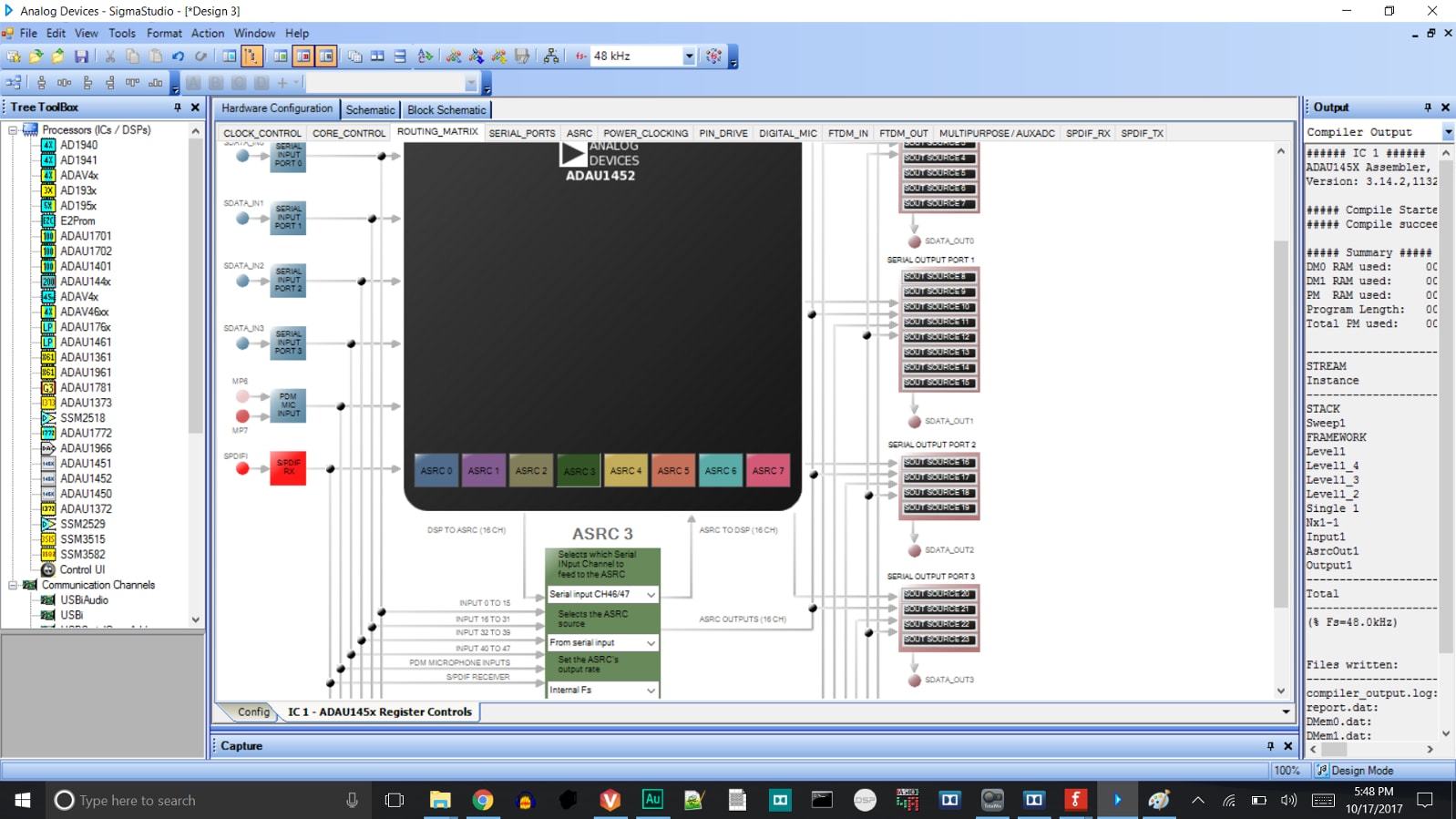Switch to the Block Schematic tab
The width and height of the screenshot is (1456, 819).
pyautogui.click(x=446, y=109)
